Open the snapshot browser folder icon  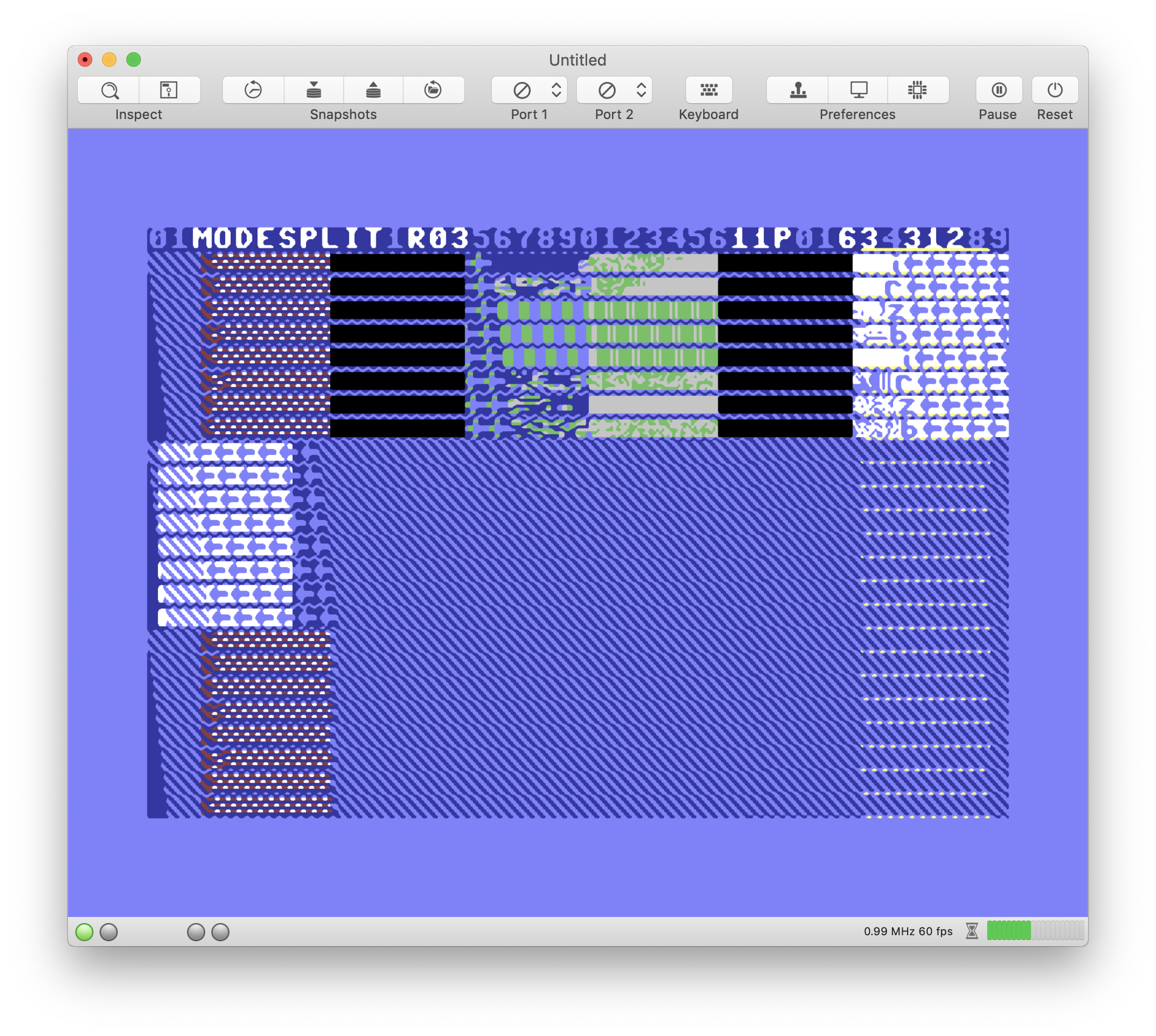coord(433,90)
